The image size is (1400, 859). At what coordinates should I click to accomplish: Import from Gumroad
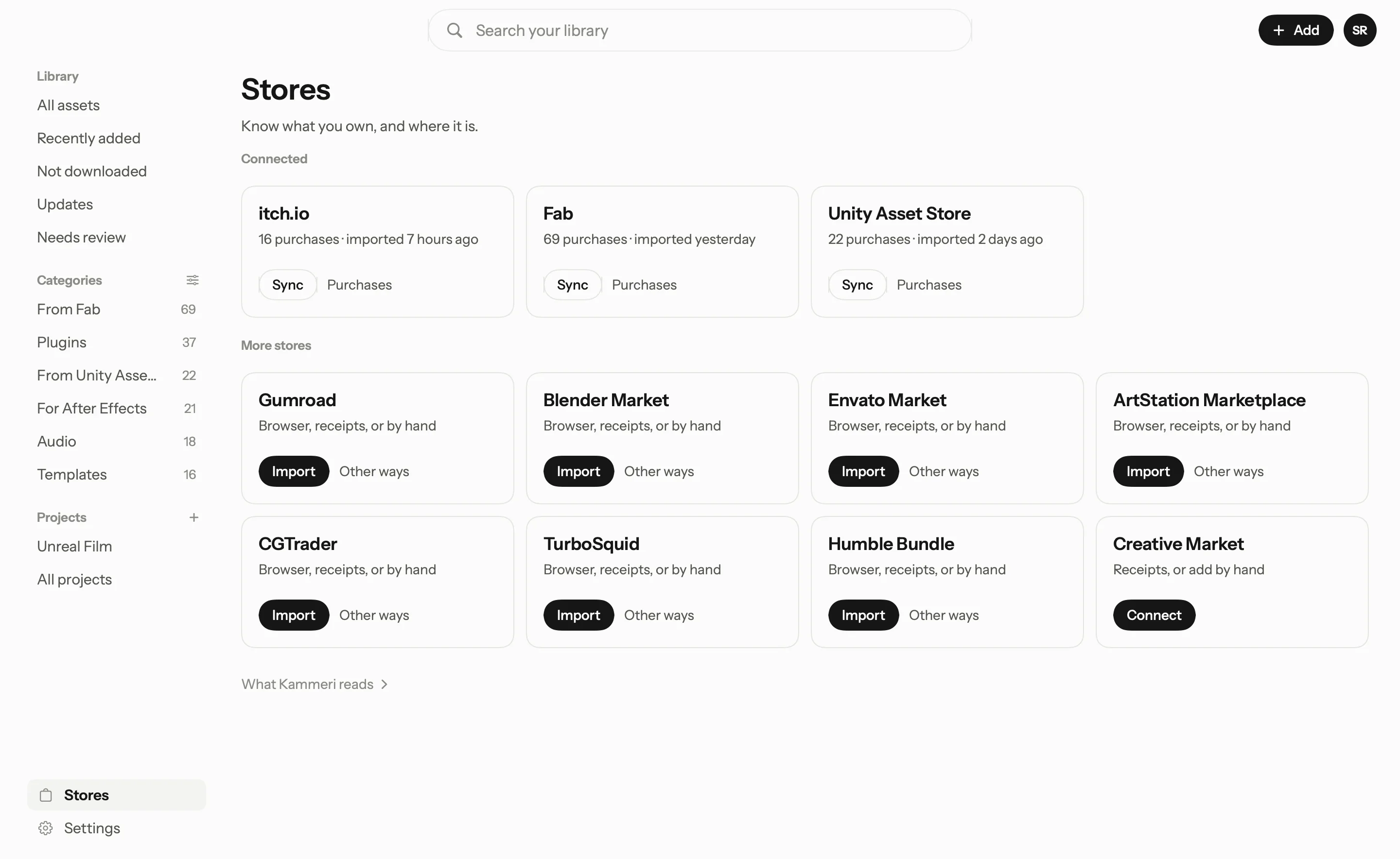click(293, 471)
